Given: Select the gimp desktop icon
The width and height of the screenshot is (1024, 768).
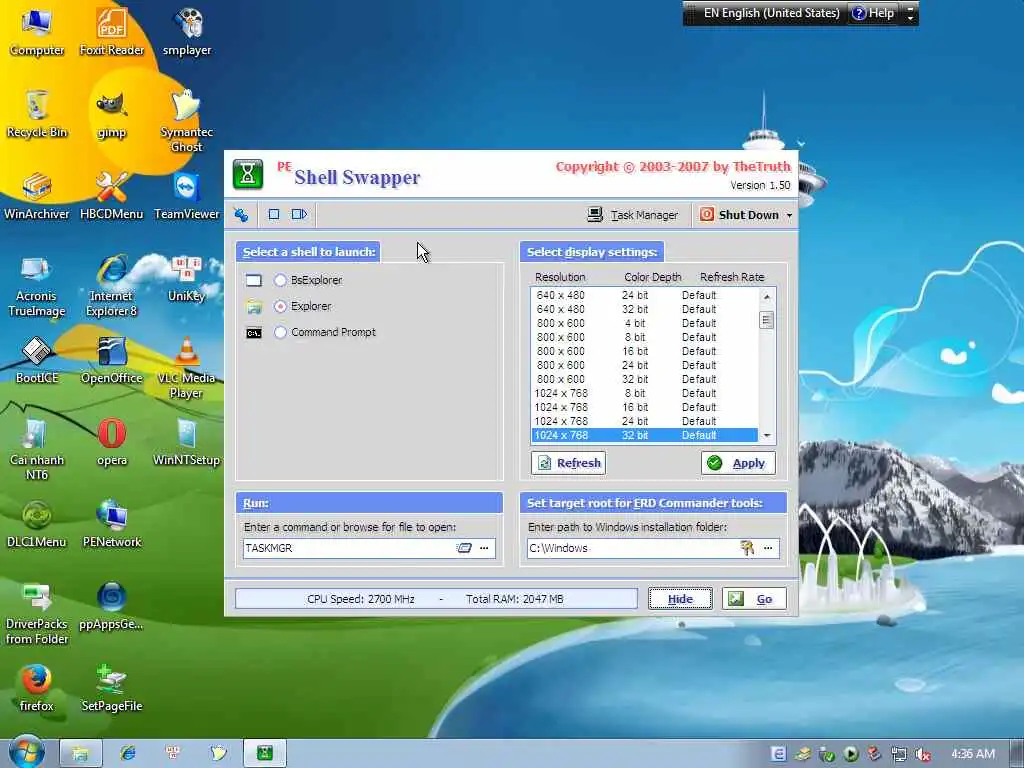Looking at the screenshot, I should pyautogui.click(x=112, y=115).
